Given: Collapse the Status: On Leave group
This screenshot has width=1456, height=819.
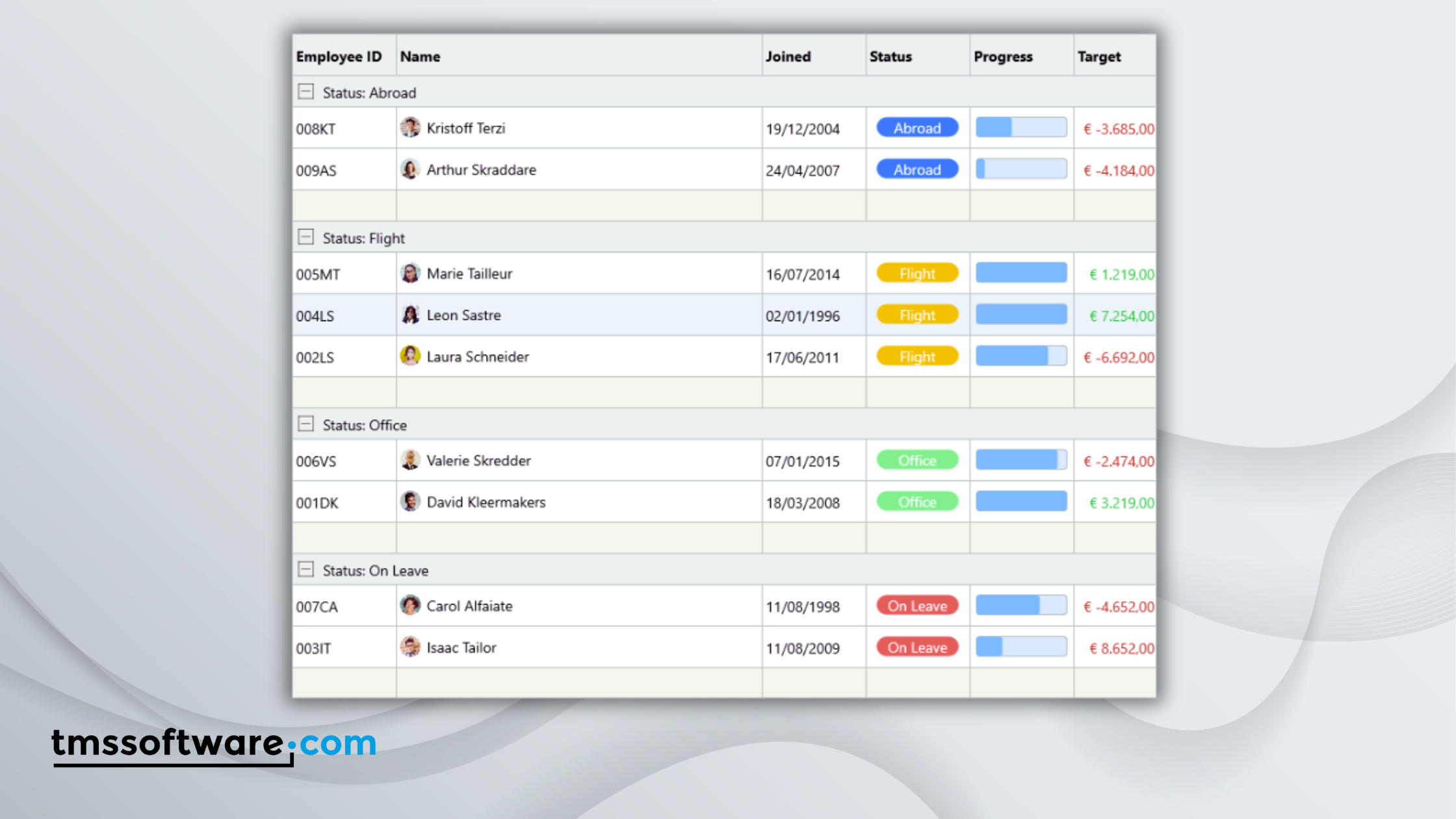Looking at the screenshot, I should coord(305,569).
